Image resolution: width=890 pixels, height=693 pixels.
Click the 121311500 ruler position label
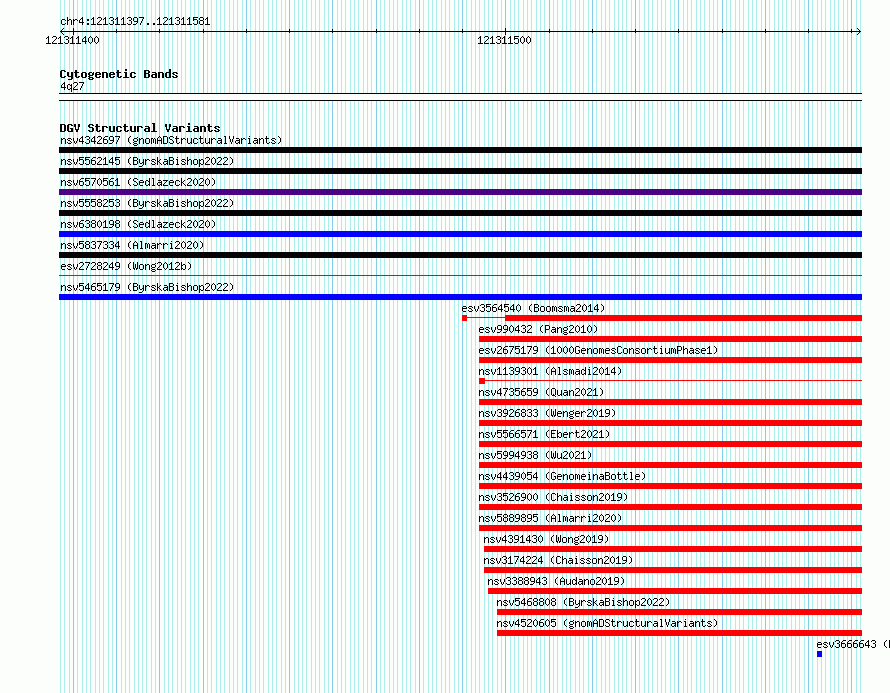tap(504, 40)
